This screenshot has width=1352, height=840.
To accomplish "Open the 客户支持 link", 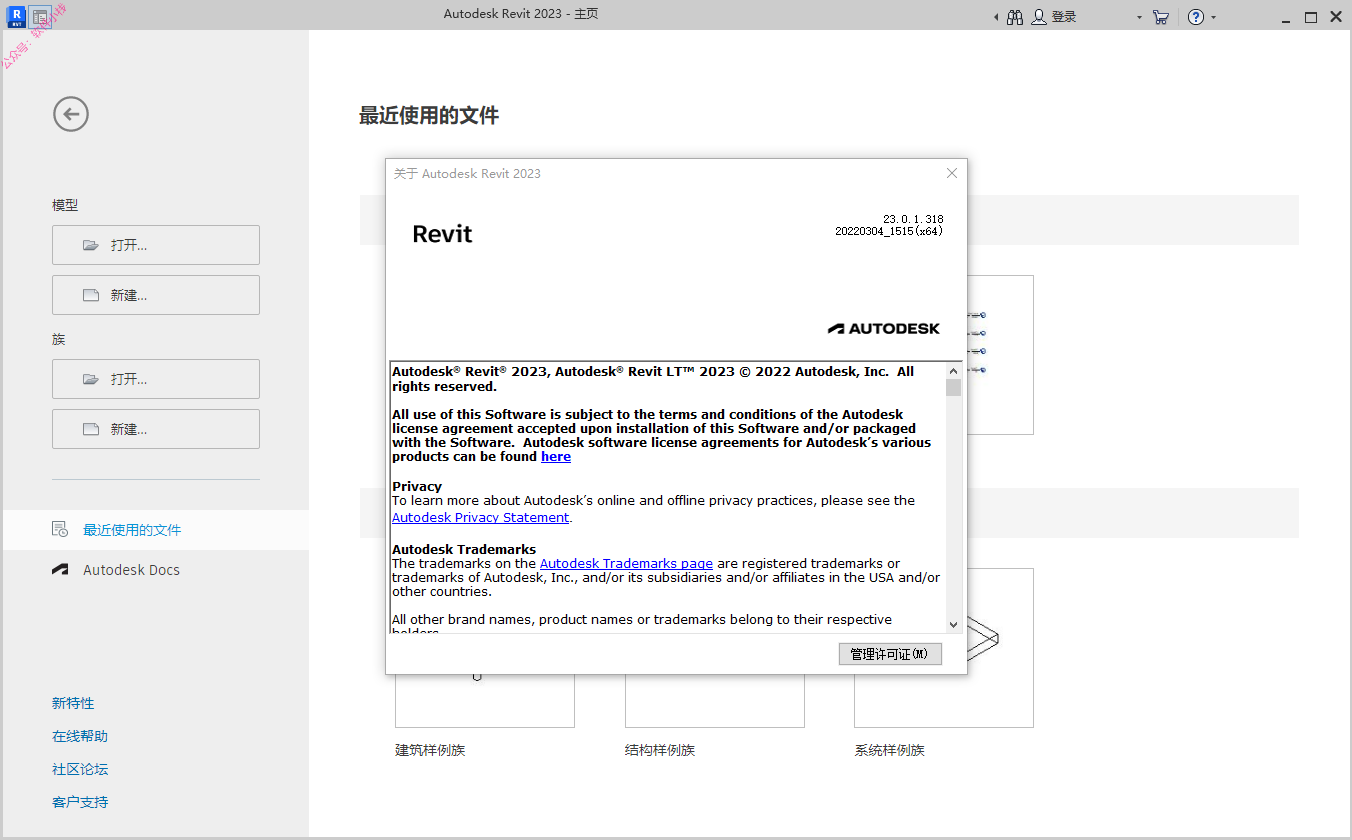I will pyautogui.click(x=80, y=802).
